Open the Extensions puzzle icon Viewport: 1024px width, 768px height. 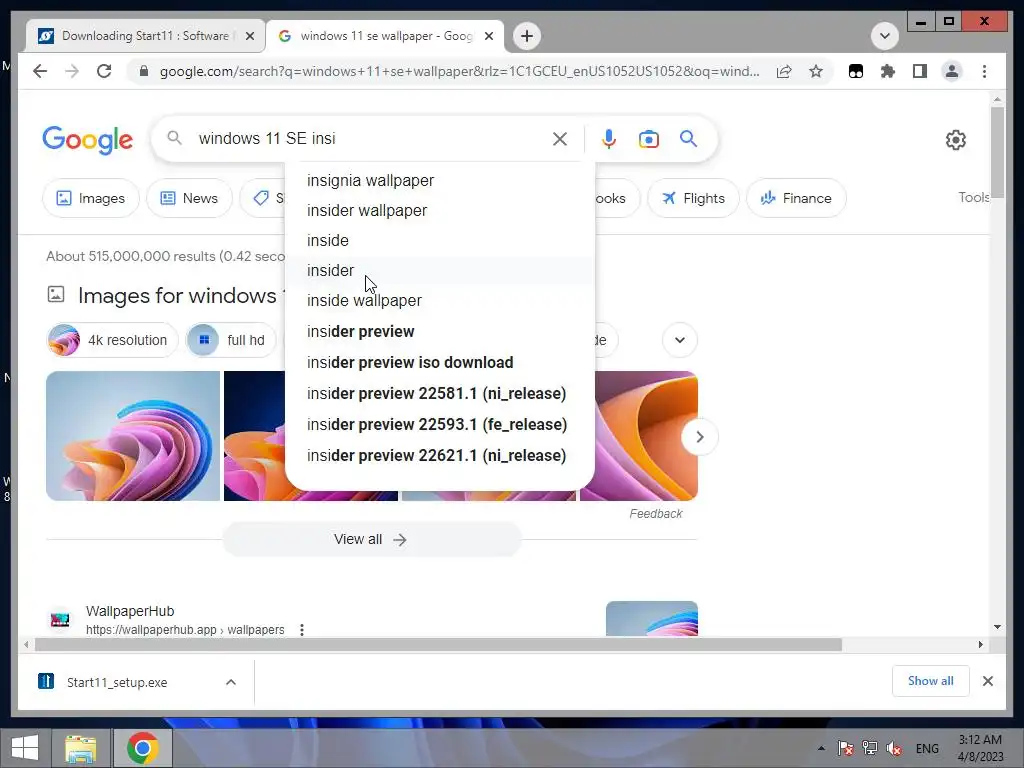pos(888,71)
